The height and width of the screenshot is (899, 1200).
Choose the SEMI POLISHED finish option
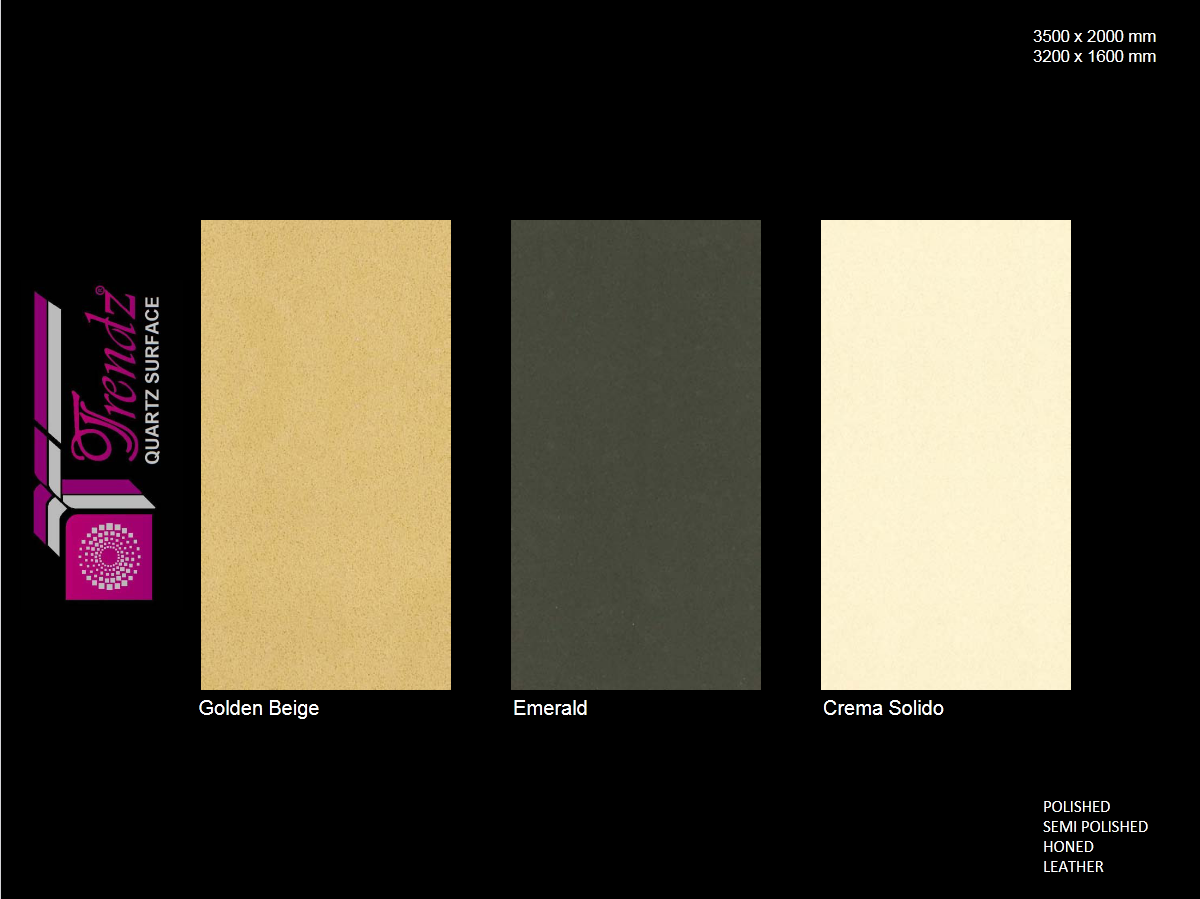(1095, 826)
